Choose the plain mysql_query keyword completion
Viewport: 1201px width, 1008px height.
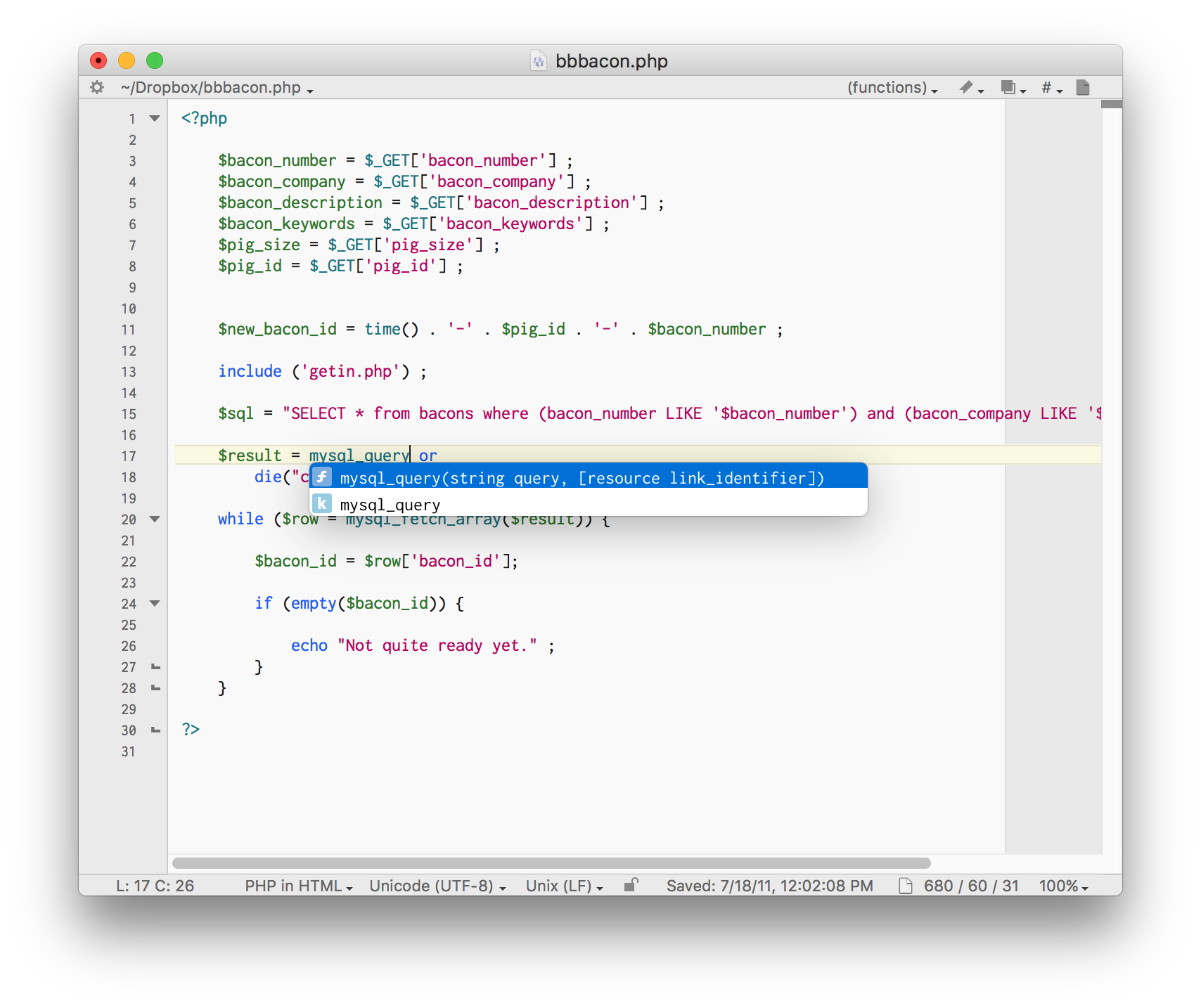pyautogui.click(x=589, y=504)
